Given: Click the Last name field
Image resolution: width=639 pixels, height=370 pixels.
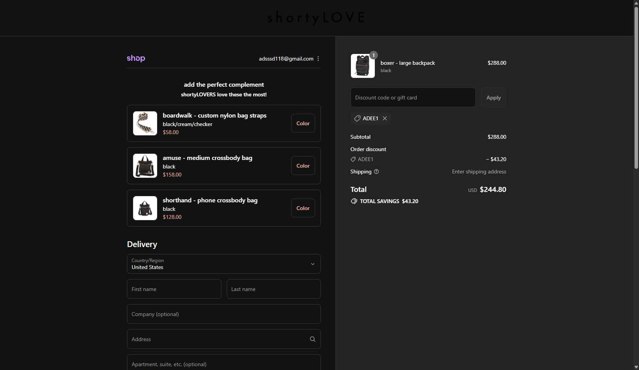Looking at the screenshot, I should coord(273,289).
